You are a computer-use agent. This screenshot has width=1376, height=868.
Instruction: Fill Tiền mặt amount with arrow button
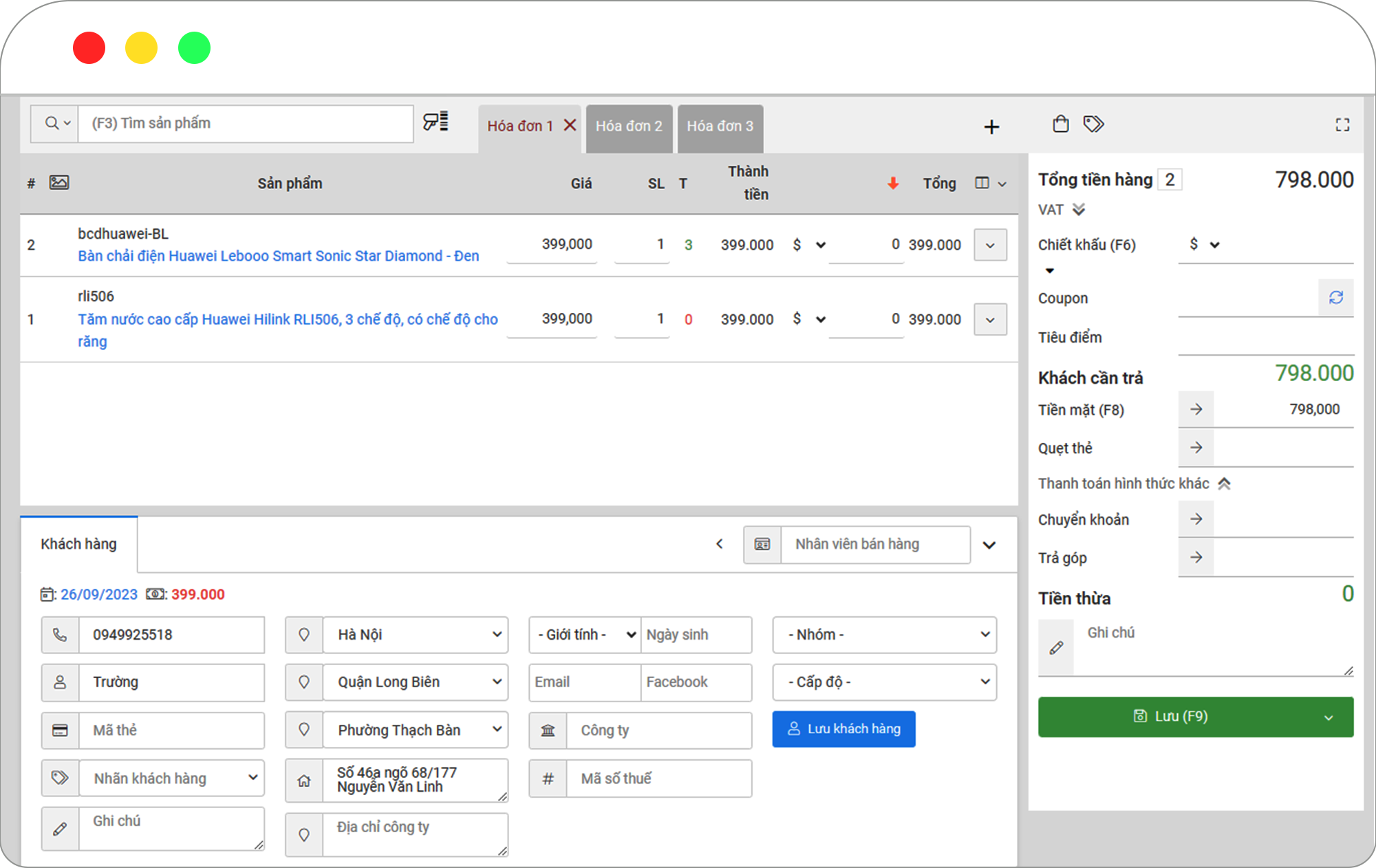point(1196,409)
